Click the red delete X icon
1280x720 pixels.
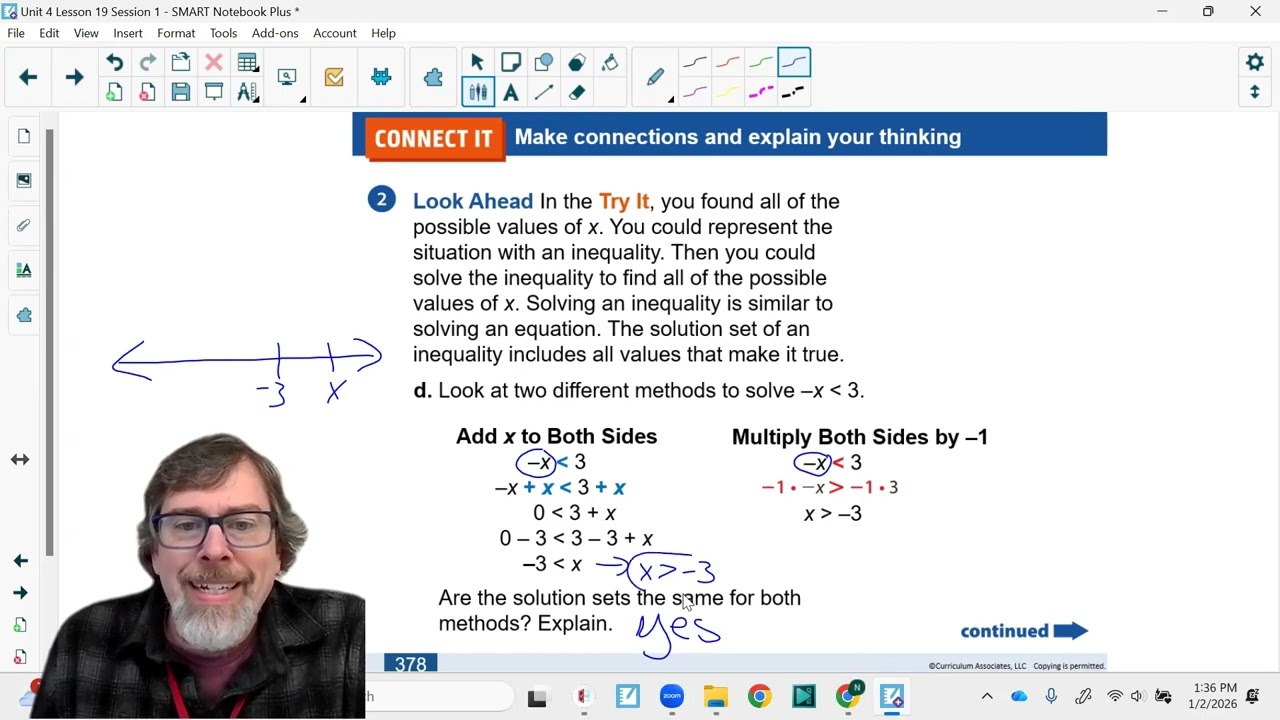213,63
